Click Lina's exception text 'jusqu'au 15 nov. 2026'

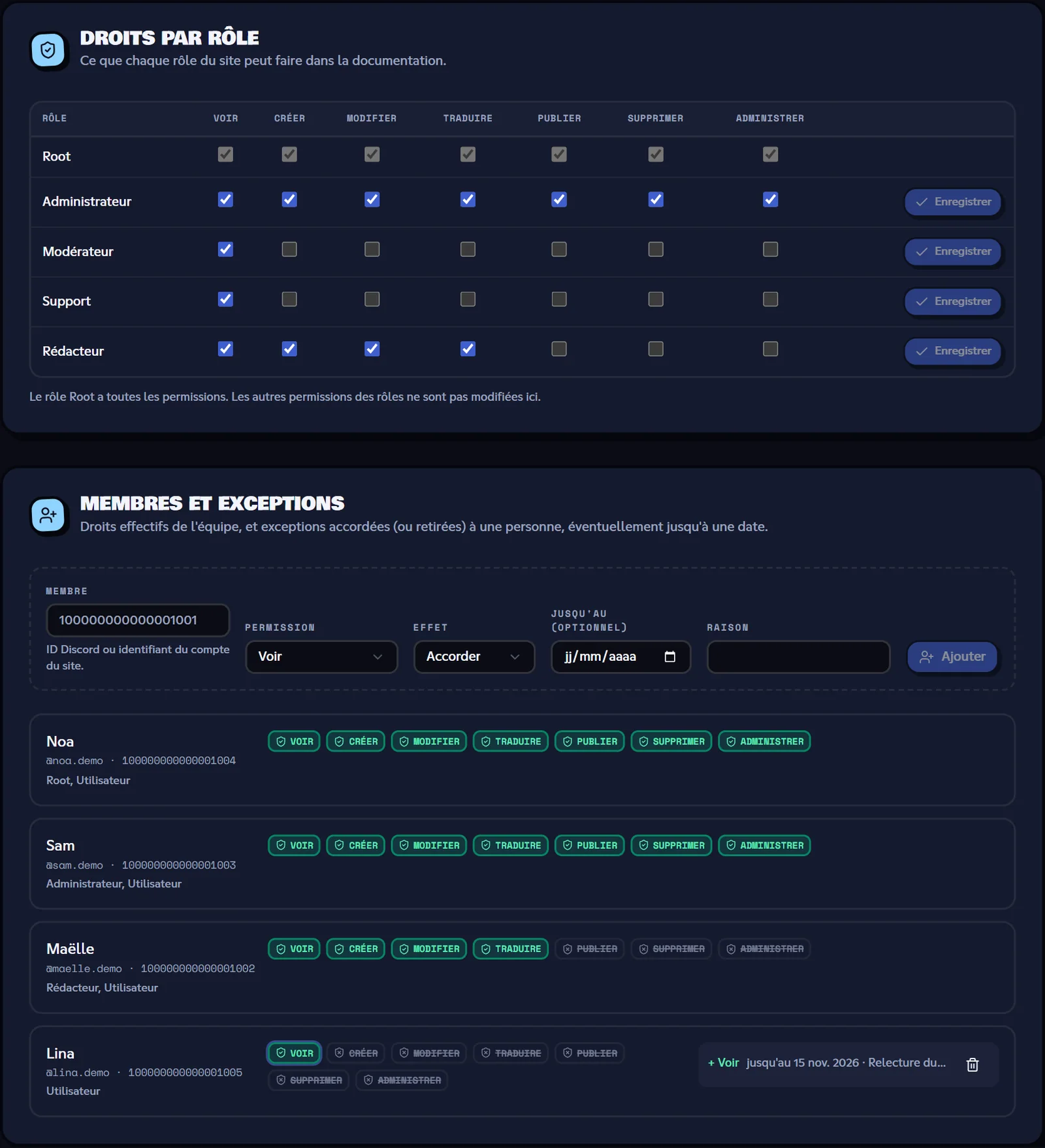803,1062
